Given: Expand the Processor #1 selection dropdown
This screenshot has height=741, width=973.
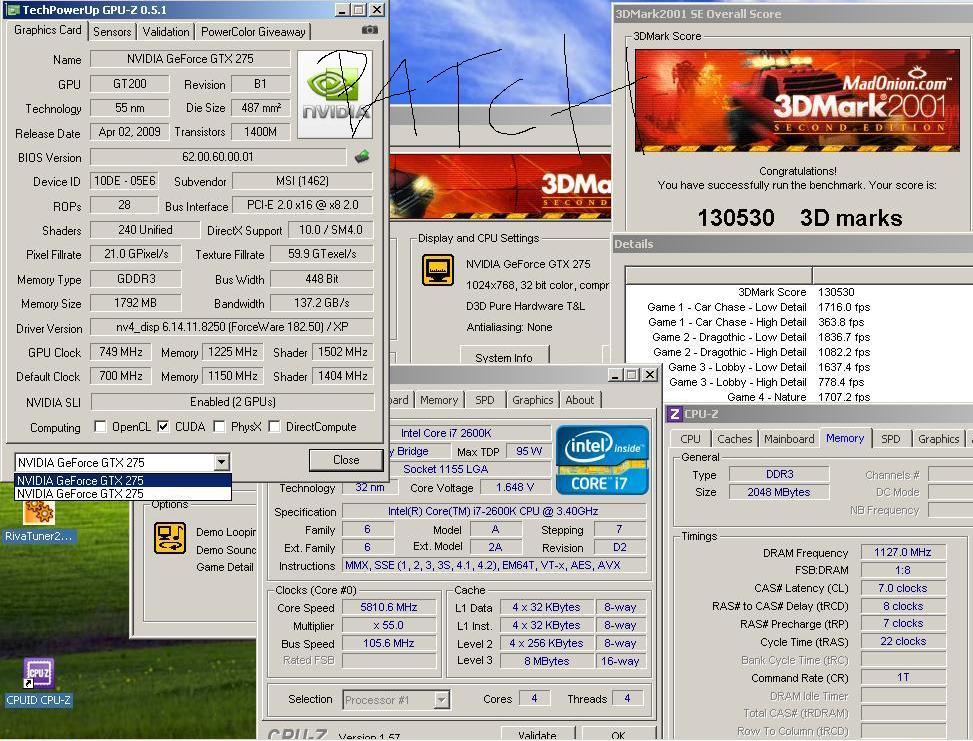Looking at the screenshot, I should 441,700.
